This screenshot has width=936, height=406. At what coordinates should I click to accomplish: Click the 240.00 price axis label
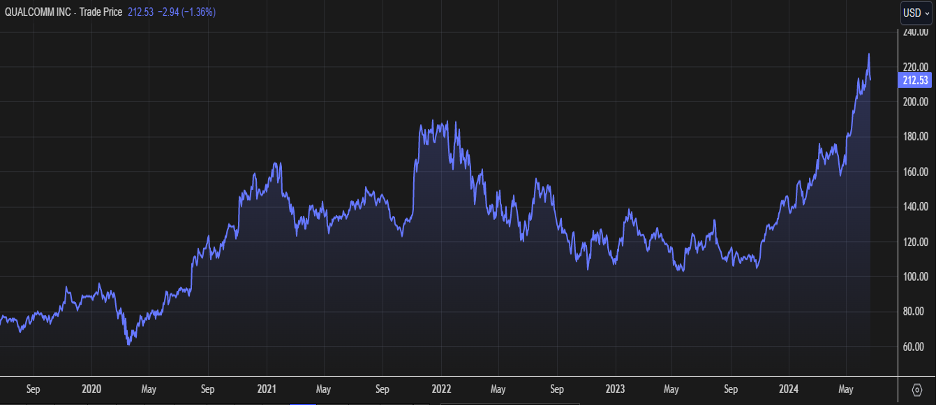(916, 32)
